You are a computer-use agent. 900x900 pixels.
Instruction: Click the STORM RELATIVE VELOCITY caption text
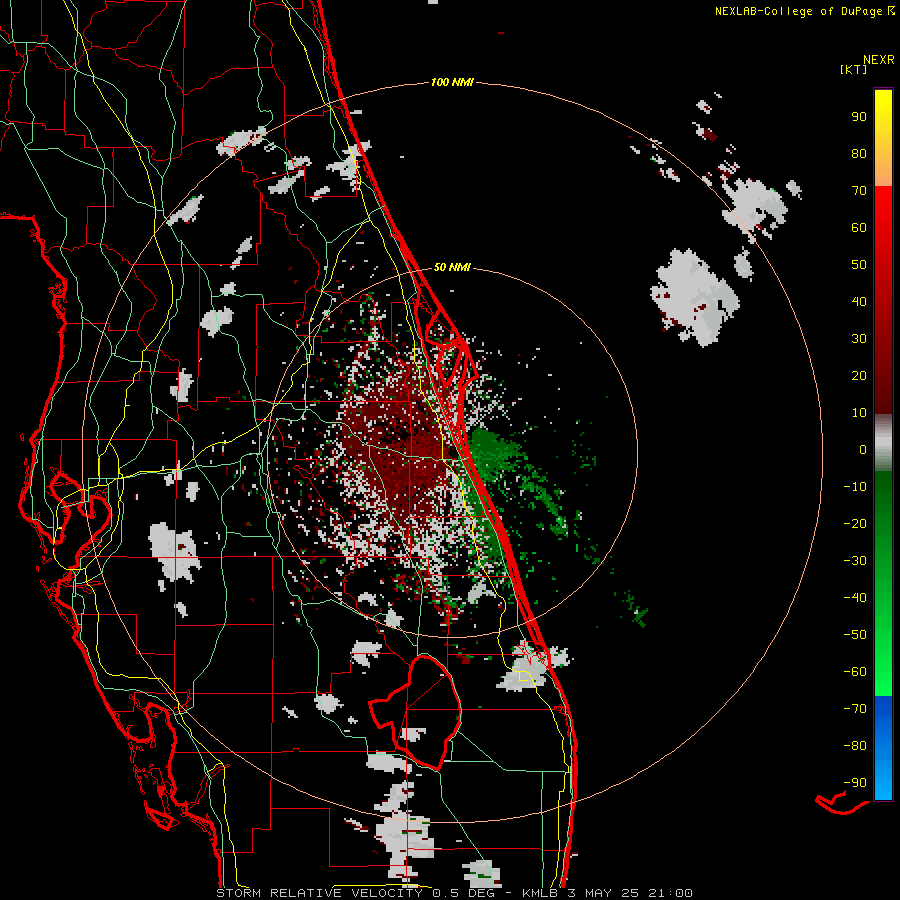pos(320,893)
